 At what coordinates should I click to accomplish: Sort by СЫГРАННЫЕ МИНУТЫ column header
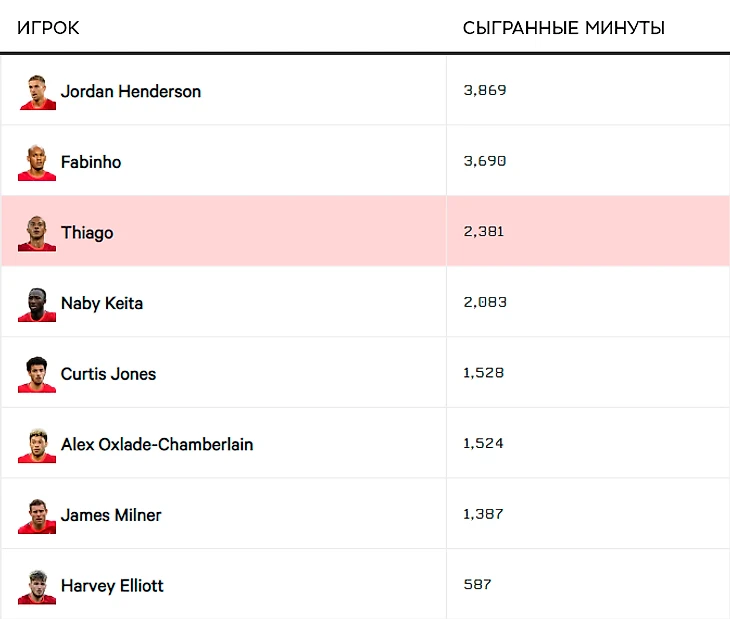click(x=563, y=28)
